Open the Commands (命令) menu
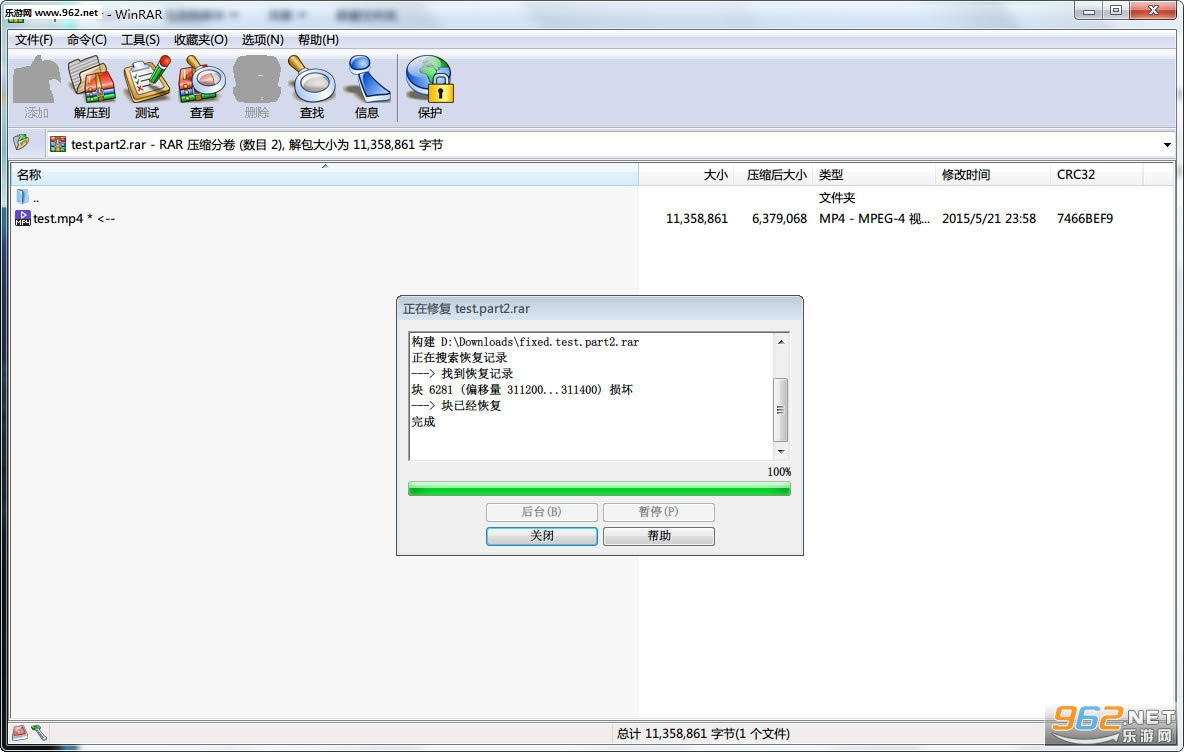1184x752 pixels. [87, 40]
